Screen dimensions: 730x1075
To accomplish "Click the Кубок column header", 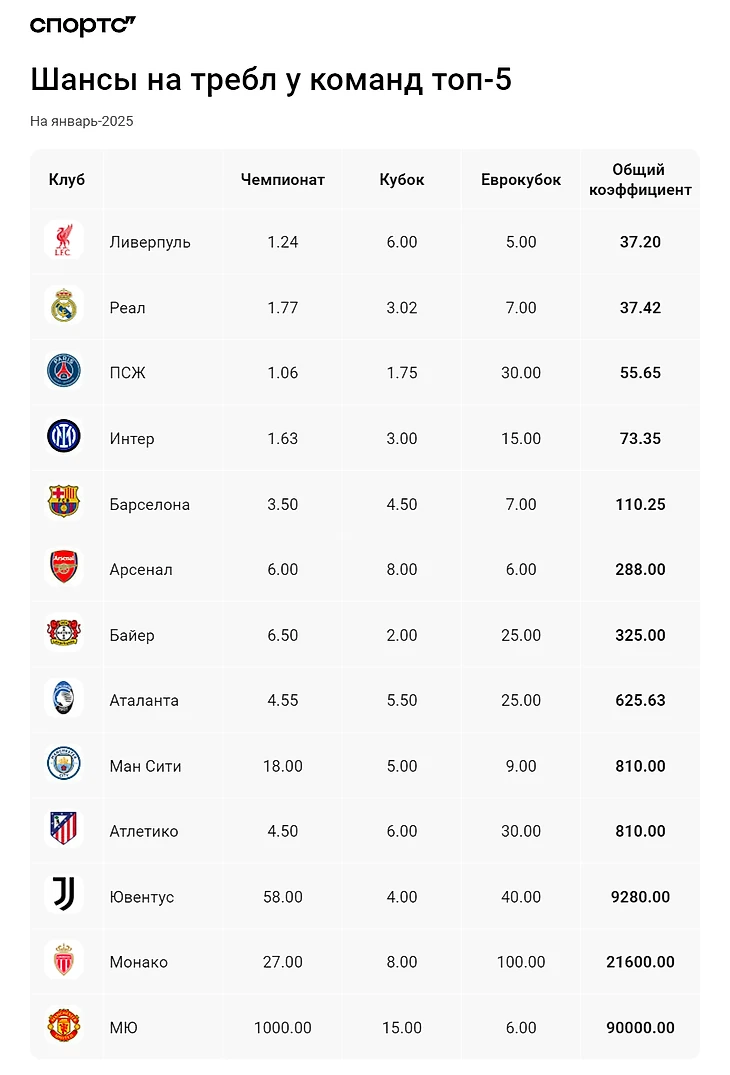I will [402, 180].
